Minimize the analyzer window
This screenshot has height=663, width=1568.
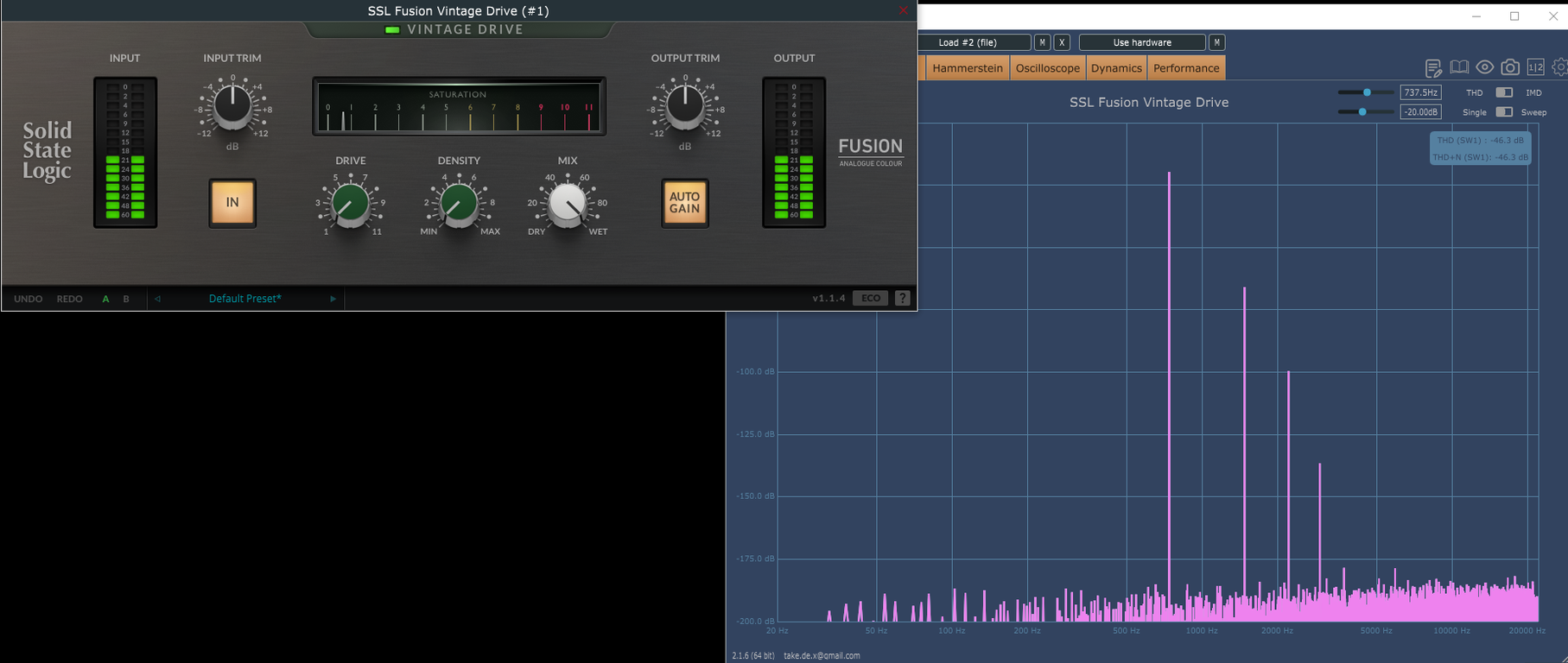[1477, 16]
